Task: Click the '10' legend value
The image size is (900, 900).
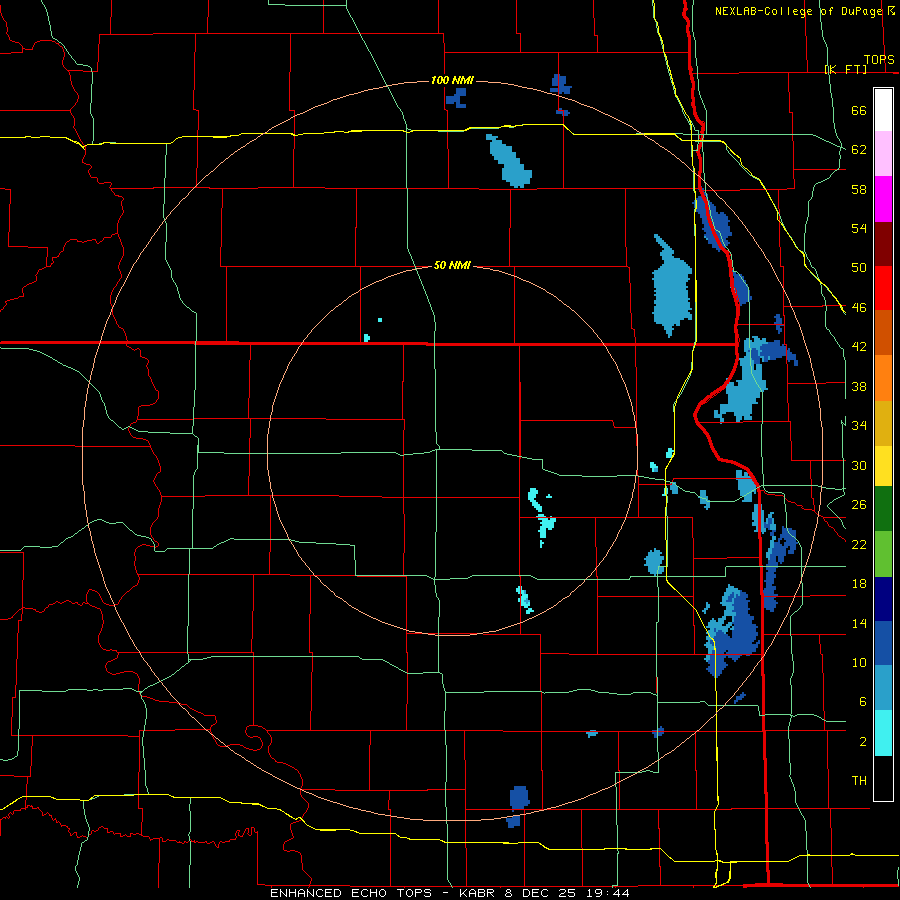Action: point(859,662)
